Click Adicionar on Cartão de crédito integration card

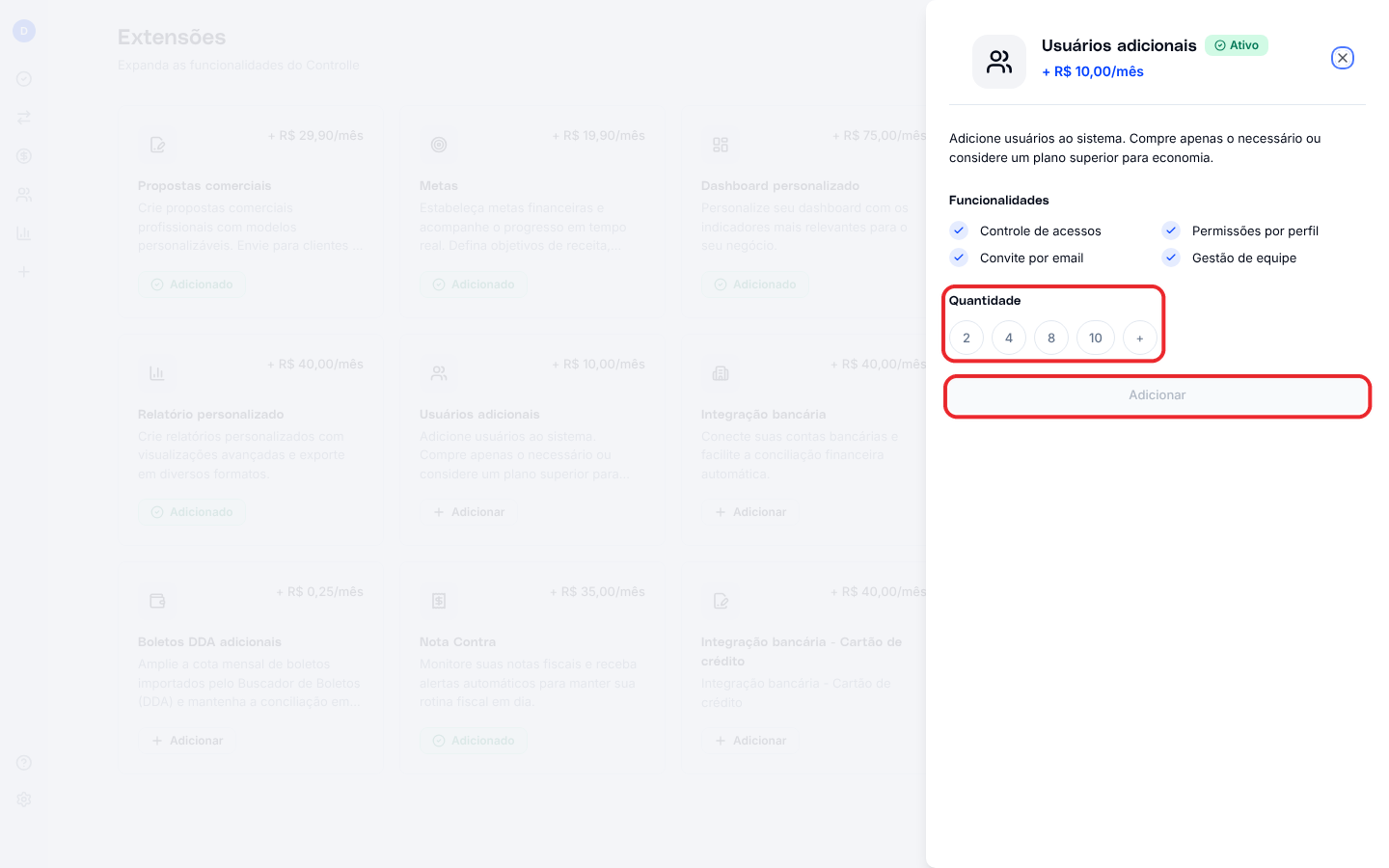tap(751, 741)
